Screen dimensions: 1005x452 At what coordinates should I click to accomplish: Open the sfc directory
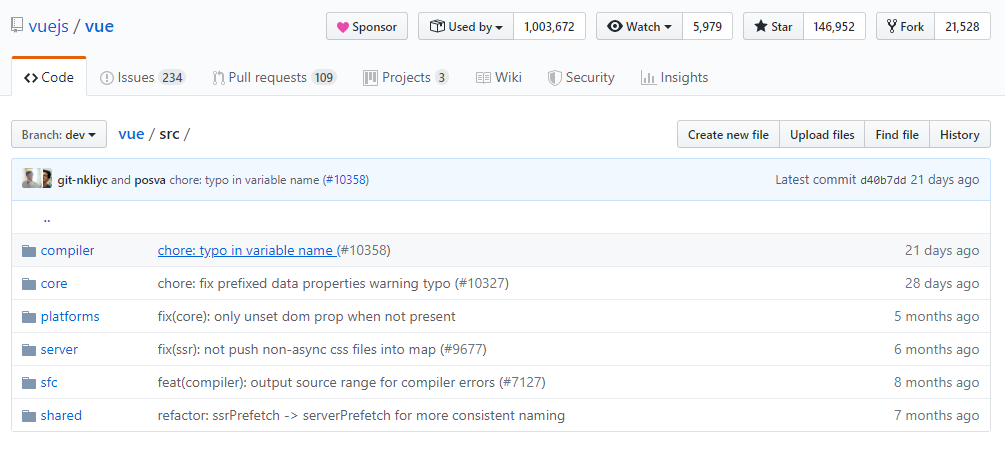coord(49,383)
